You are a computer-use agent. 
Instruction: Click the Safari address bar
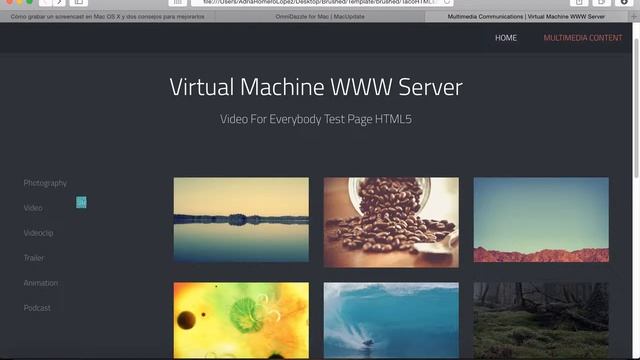pyautogui.click(x=322, y=2)
